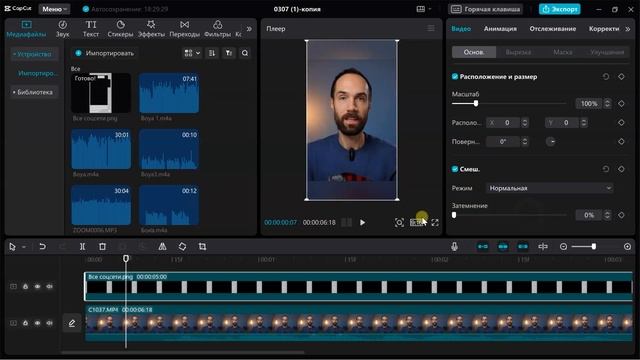The height and width of the screenshot is (360, 640).
Task: Click the player focus frame icon
Action: click(x=399, y=222)
